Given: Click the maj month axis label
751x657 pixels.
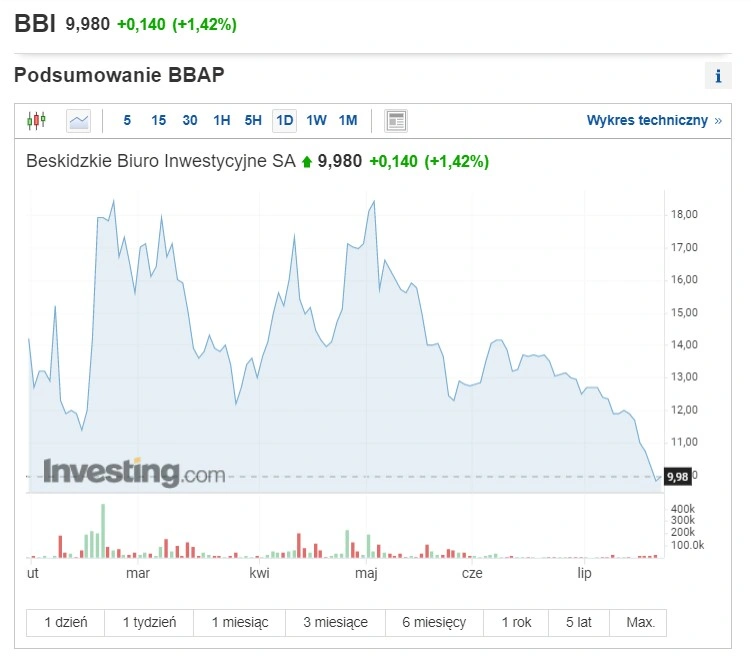Looking at the screenshot, I should [x=366, y=573].
